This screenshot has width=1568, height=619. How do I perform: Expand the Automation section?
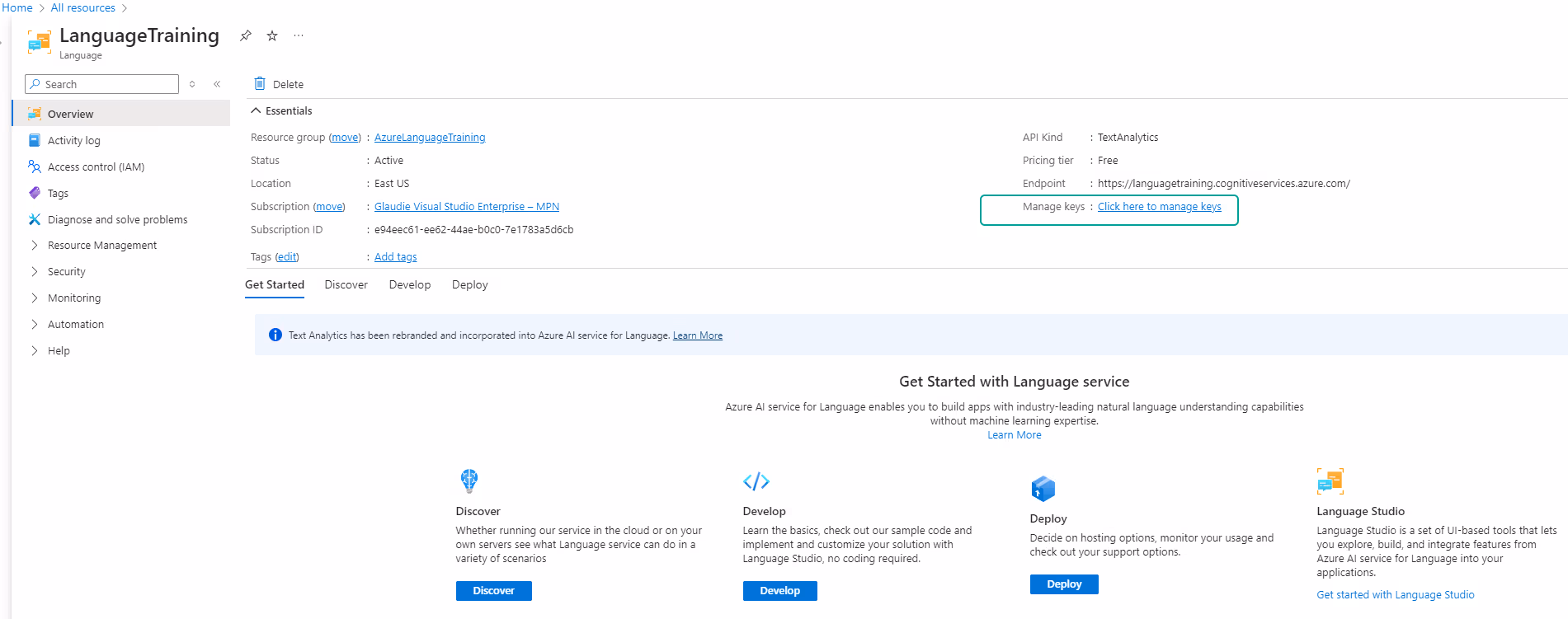point(75,324)
